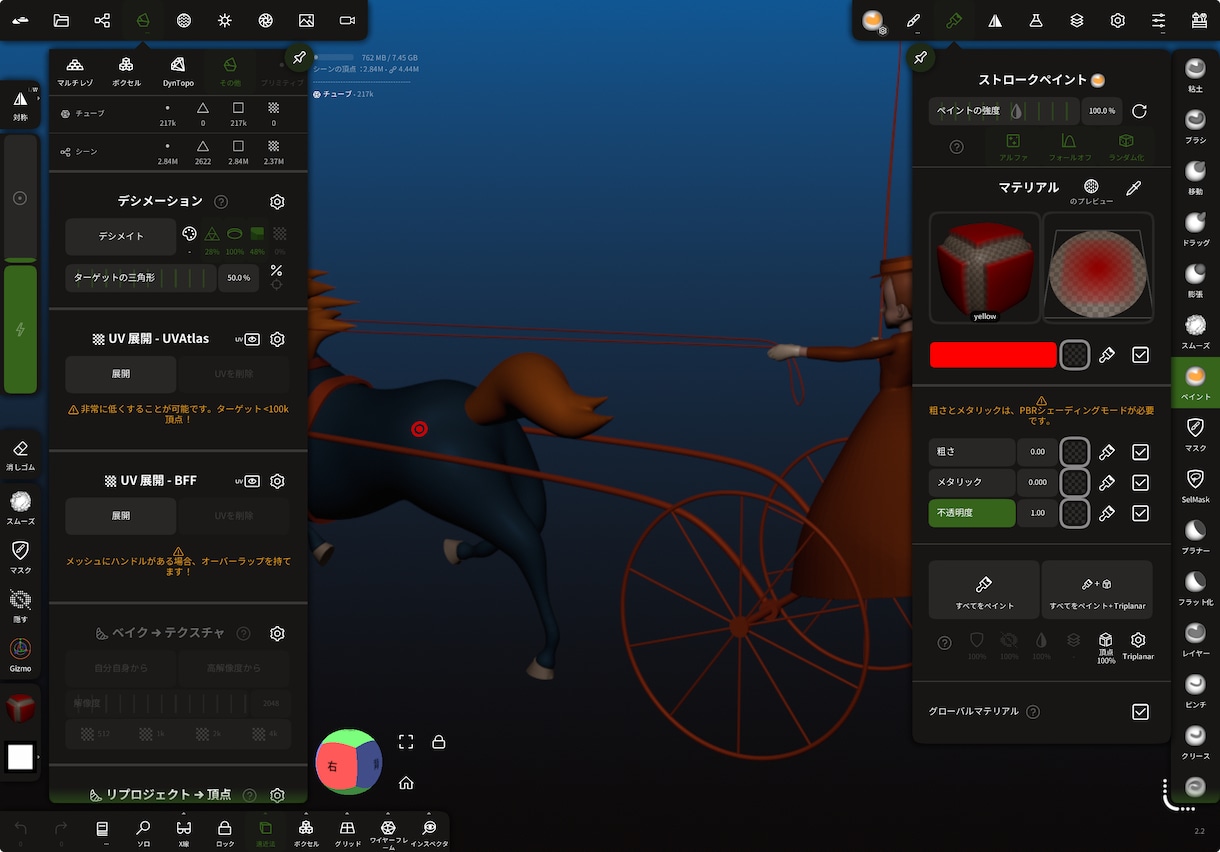This screenshot has width=1220, height=852.
Task: Pick the クリース crease tool
Action: pyautogui.click(x=1195, y=743)
